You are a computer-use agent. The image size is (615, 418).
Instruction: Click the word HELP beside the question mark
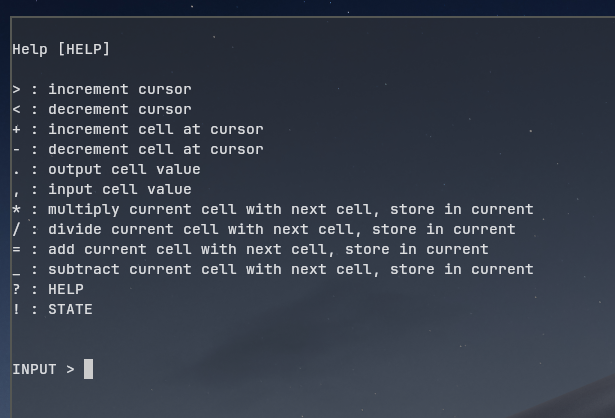tap(66, 289)
